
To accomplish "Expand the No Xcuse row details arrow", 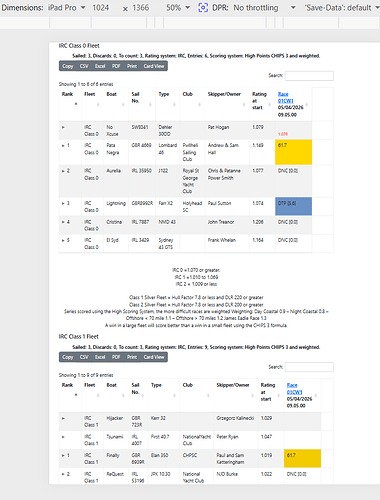I will click(x=63, y=127).
